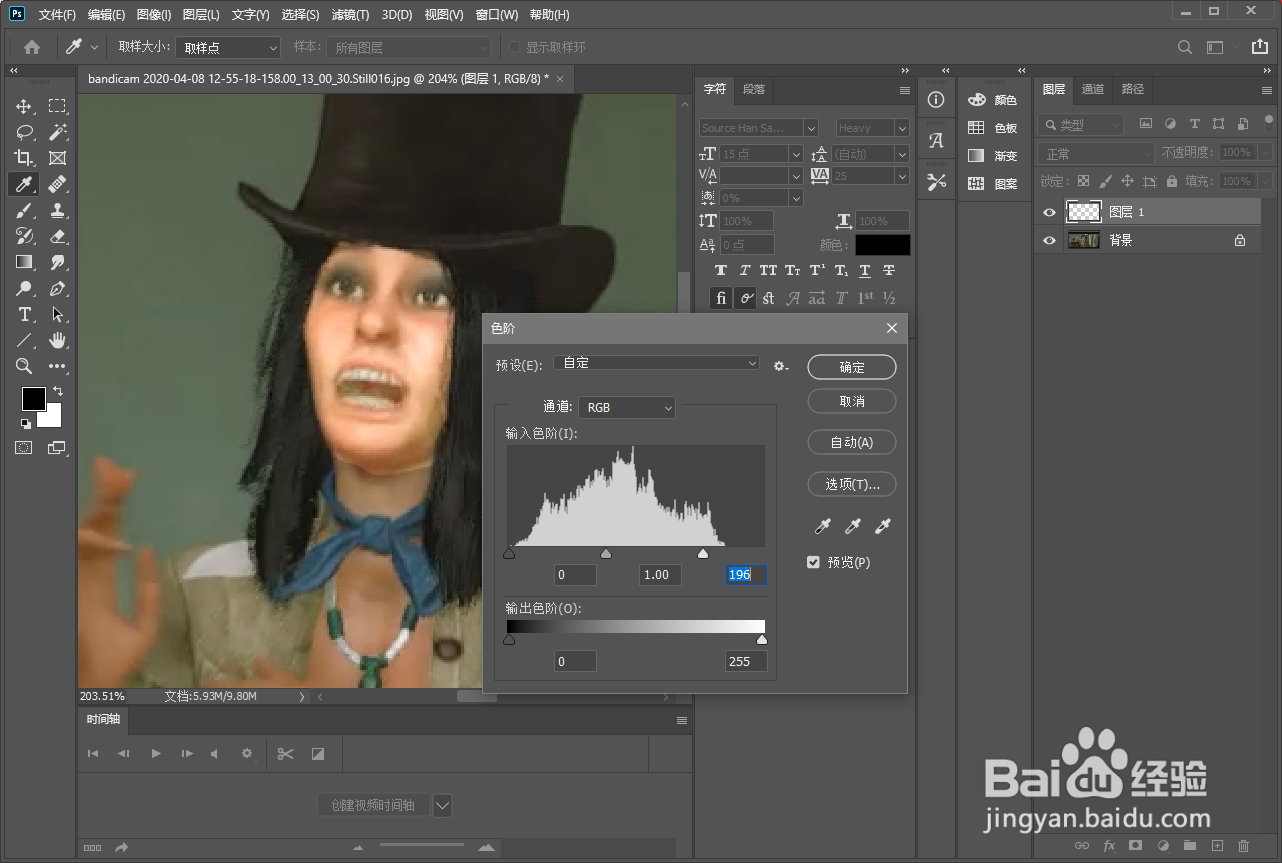Image resolution: width=1282 pixels, height=863 pixels.
Task: Toggle standard ligatures fi button
Action: tap(721, 298)
